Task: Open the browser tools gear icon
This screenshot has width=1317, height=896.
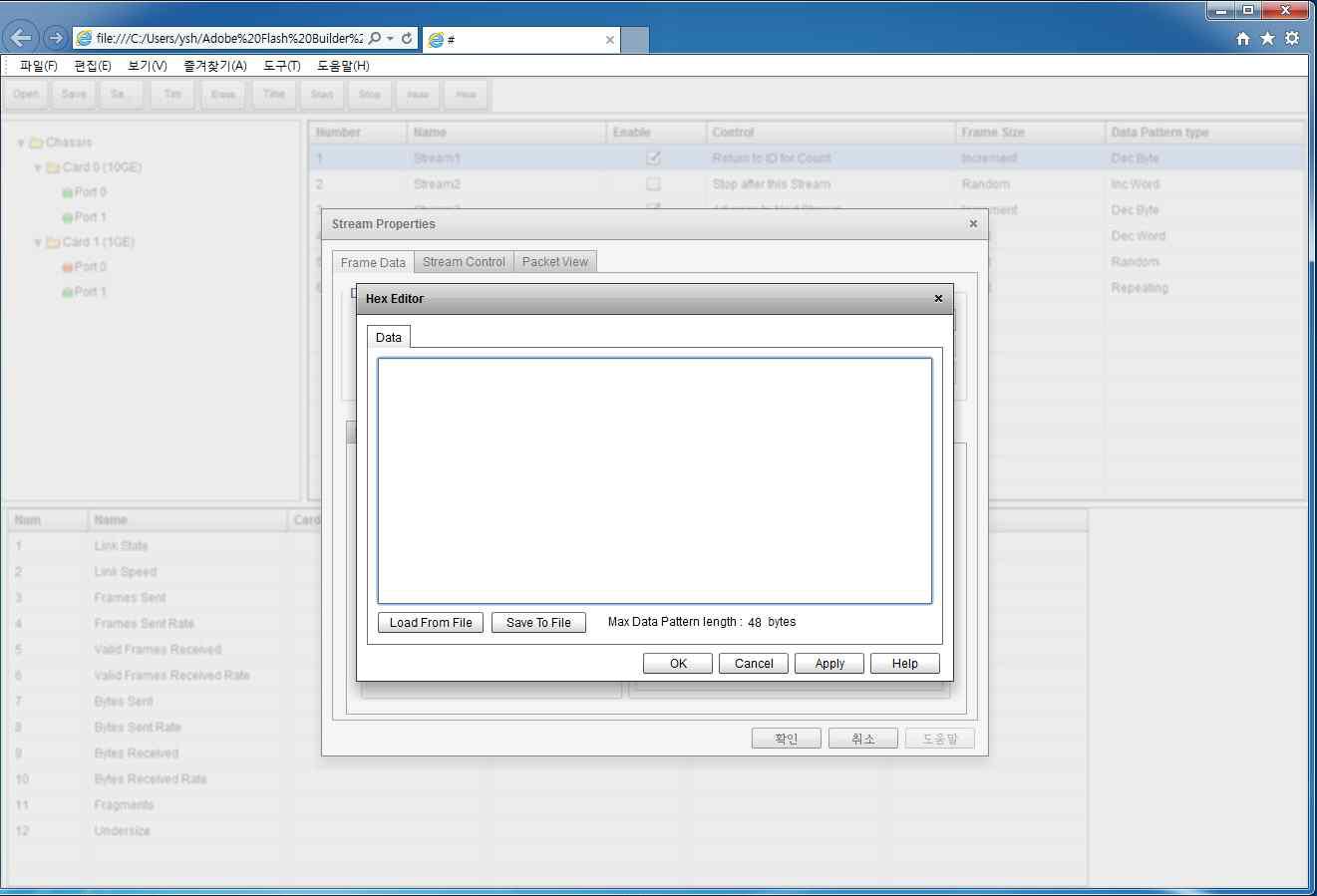Action: click(x=1292, y=38)
